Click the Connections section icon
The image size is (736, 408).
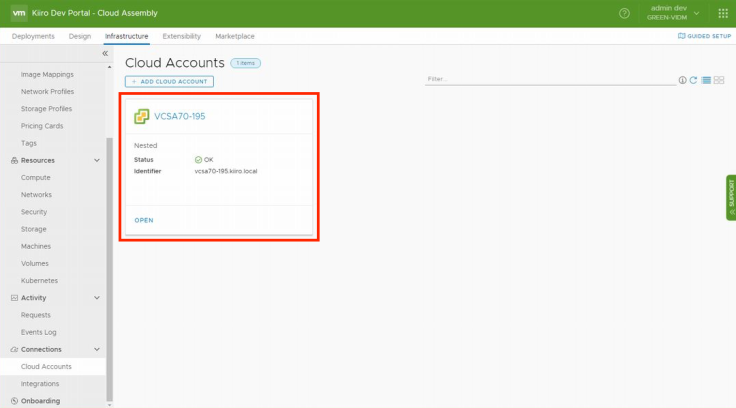(x=15, y=349)
